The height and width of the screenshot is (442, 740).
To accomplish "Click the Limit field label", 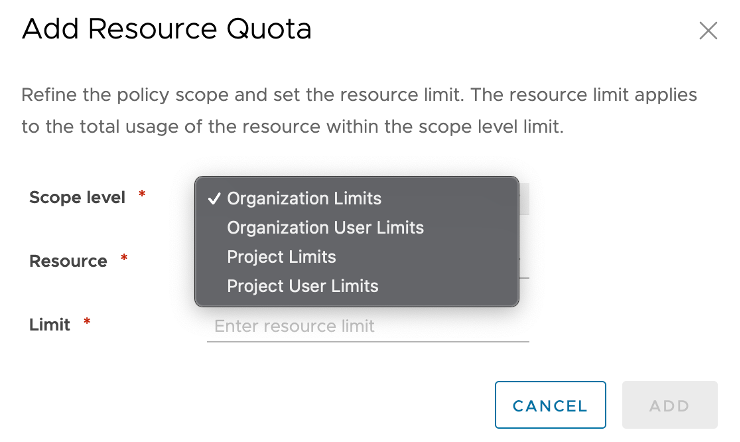I will (50, 324).
